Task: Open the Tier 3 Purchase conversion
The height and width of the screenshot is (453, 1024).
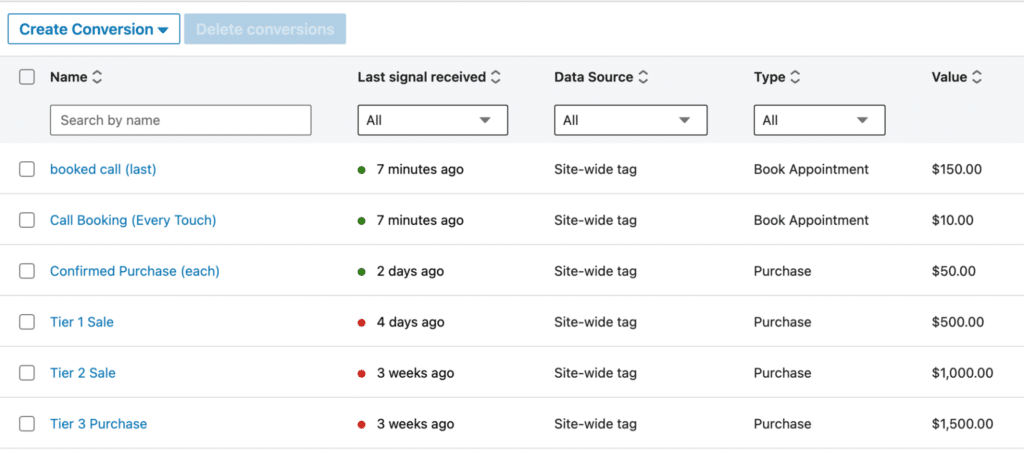Action: point(98,424)
